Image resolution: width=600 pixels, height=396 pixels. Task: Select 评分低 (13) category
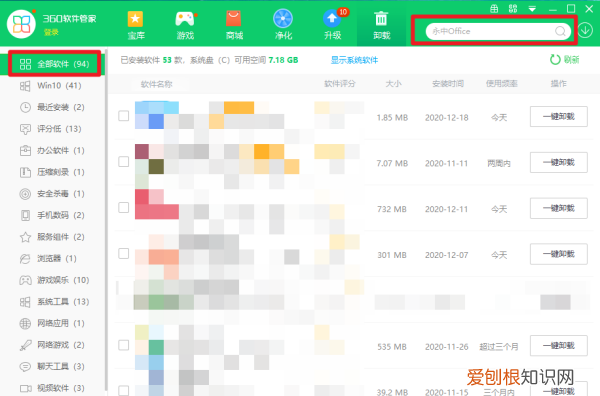52,129
